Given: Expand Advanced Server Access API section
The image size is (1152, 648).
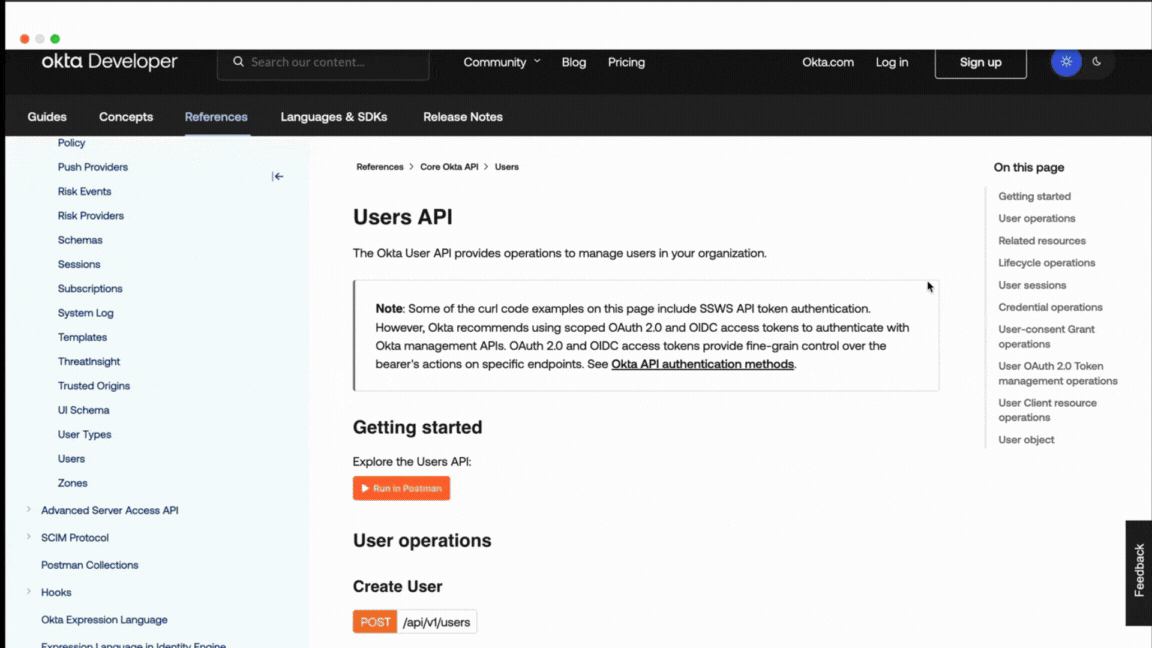Looking at the screenshot, I should (x=29, y=510).
